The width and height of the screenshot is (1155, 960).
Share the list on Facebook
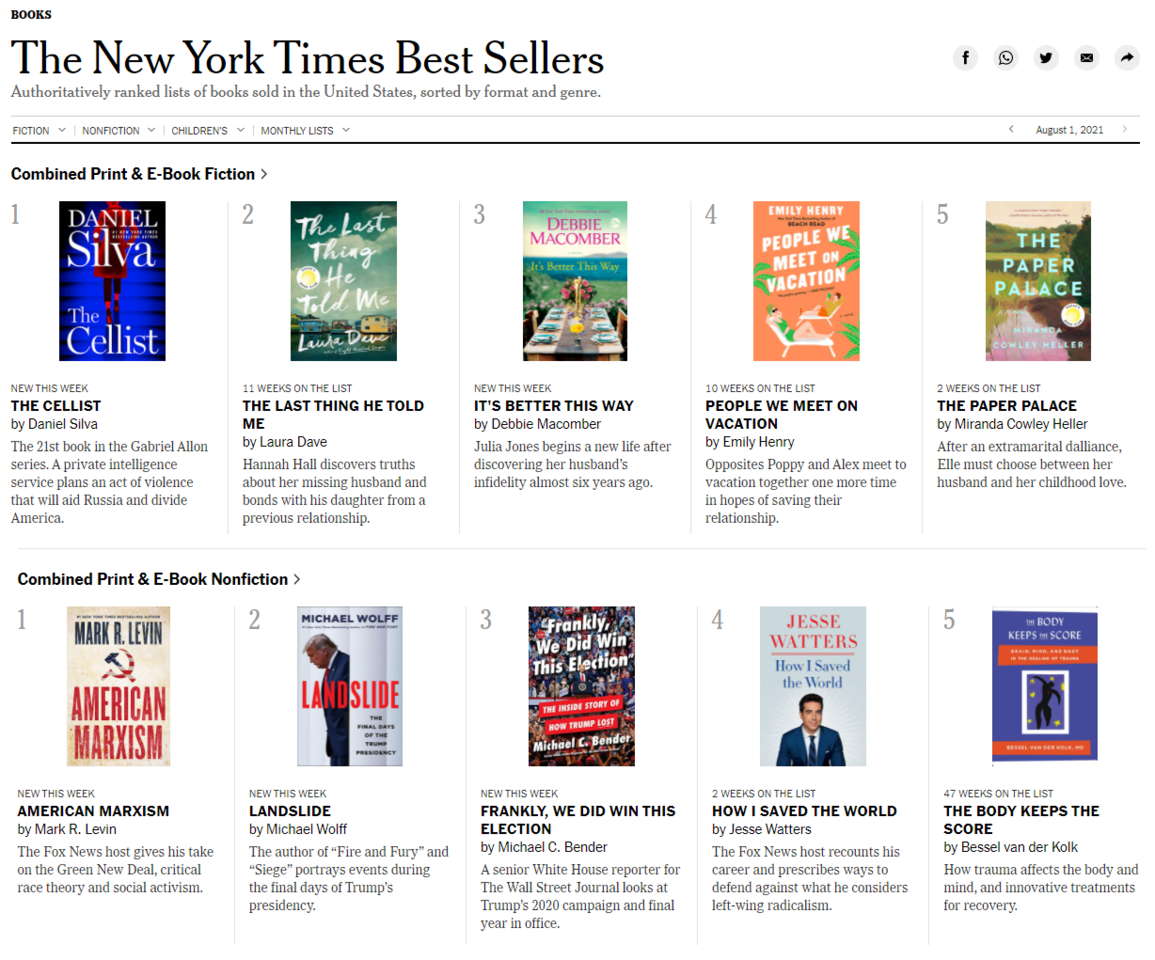coord(965,57)
